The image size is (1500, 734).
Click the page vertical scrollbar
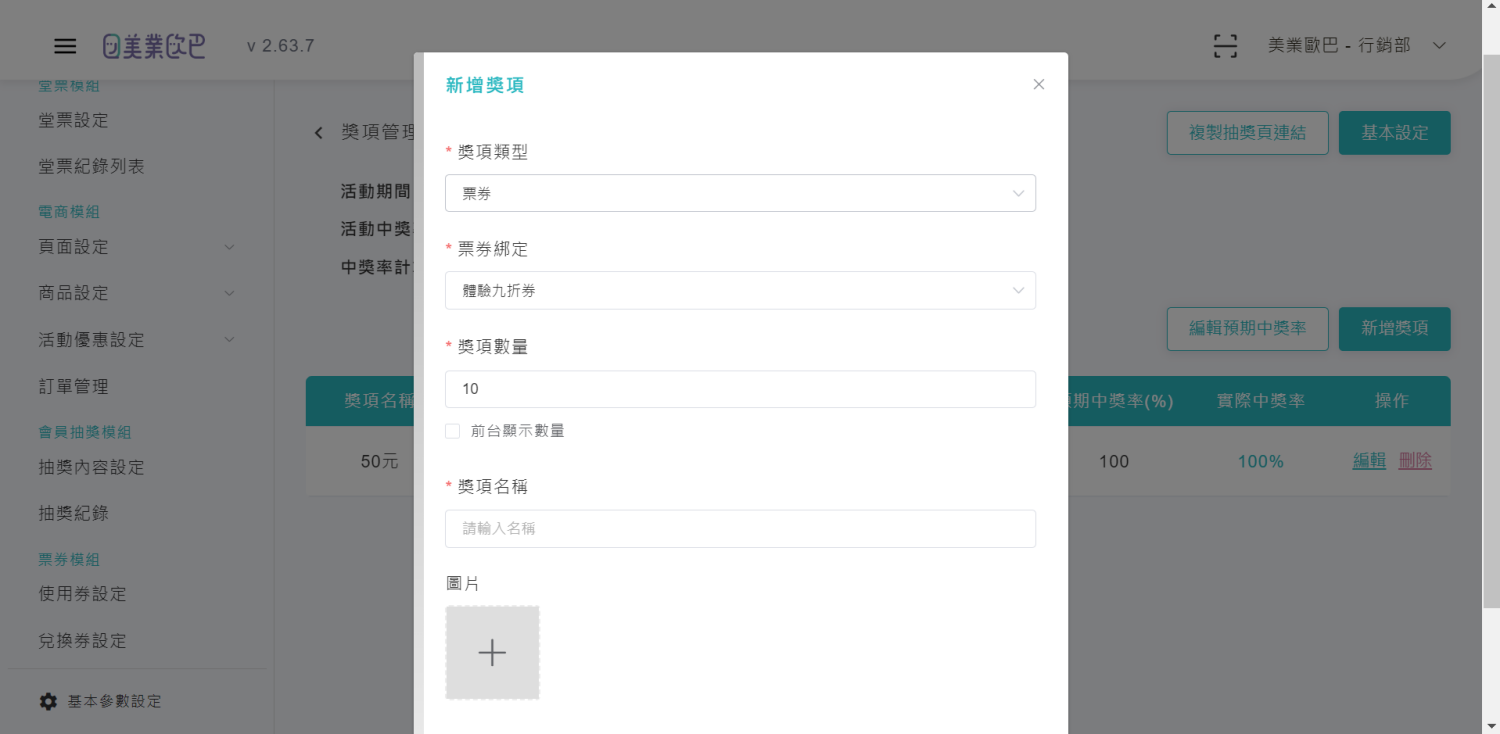[x=1491, y=330]
